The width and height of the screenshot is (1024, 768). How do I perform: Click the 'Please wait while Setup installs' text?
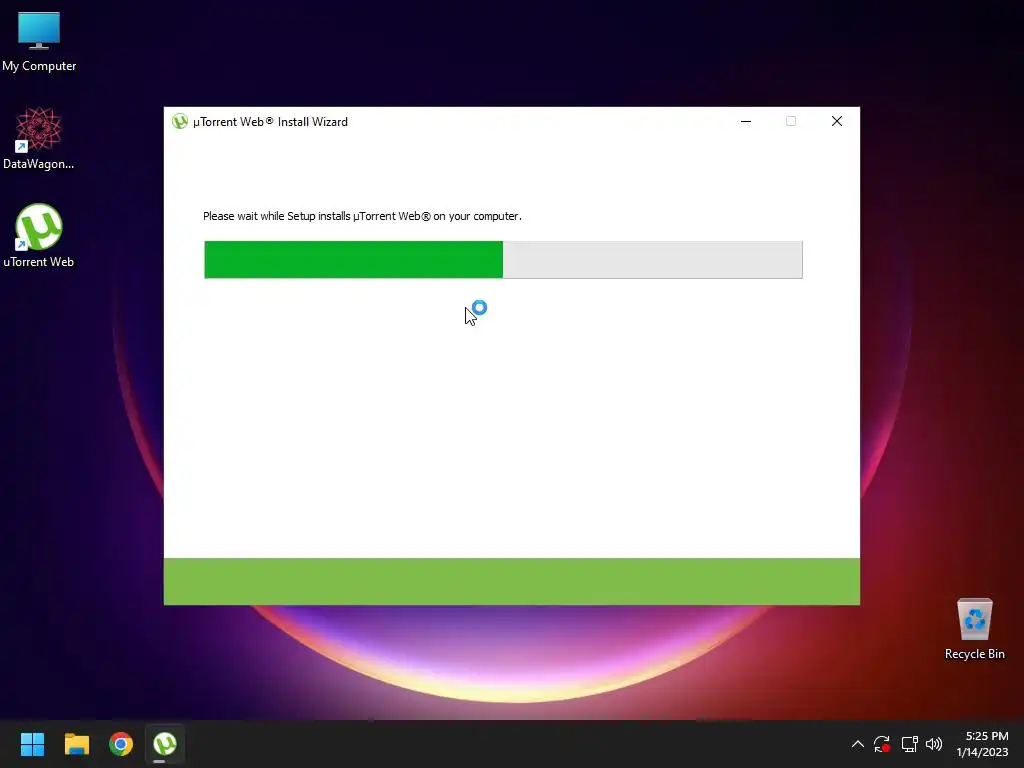[362, 216]
